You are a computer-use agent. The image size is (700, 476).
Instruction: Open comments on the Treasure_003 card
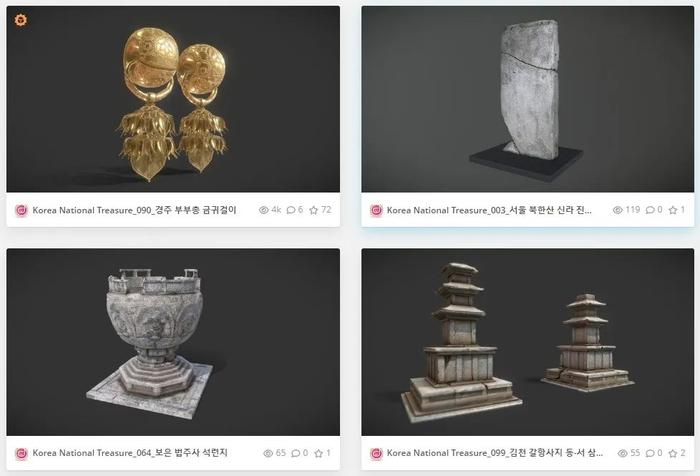pos(650,210)
